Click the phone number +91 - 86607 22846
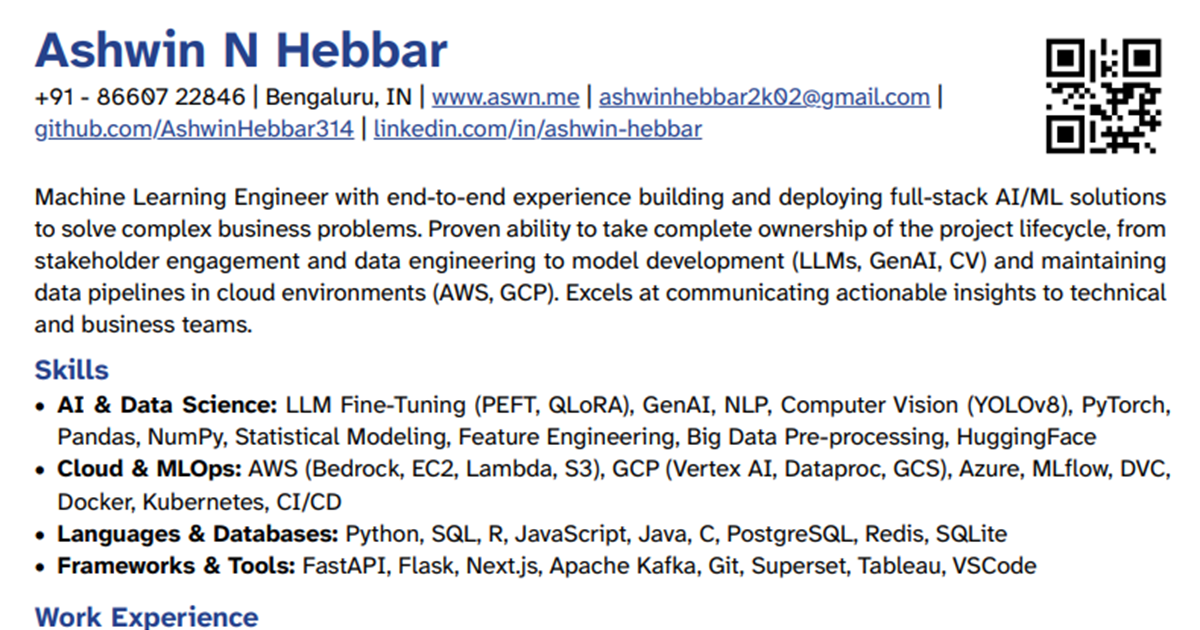The width and height of the screenshot is (1200, 630). tap(140, 98)
